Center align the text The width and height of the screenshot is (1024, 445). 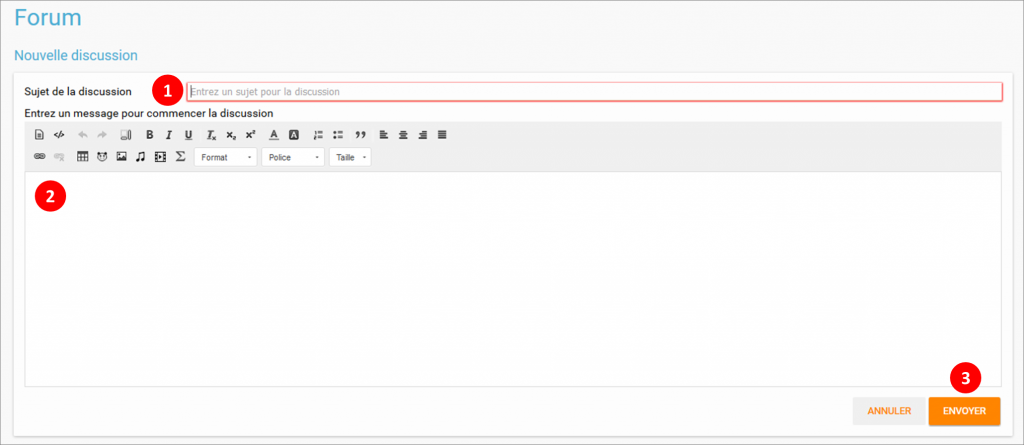403,134
